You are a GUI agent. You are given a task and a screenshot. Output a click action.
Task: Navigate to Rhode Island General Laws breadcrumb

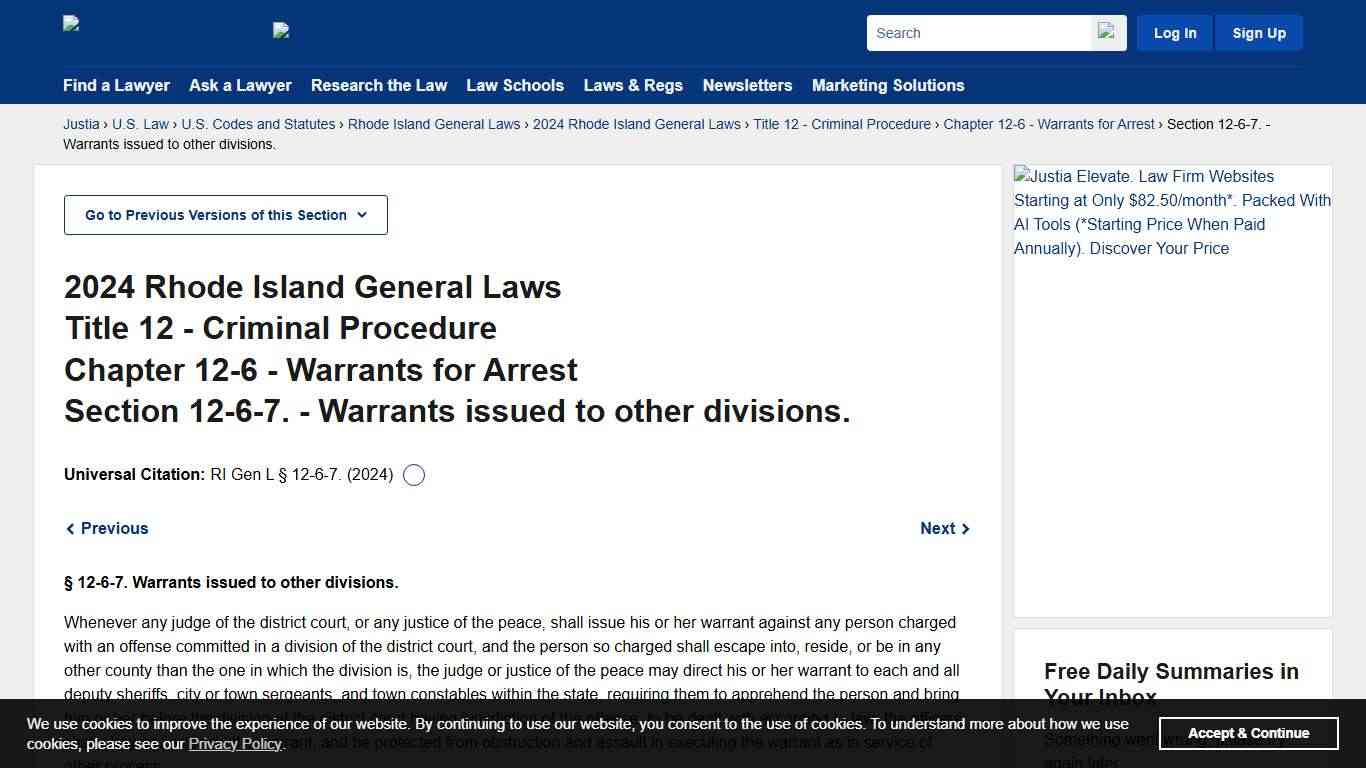click(433, 124)
